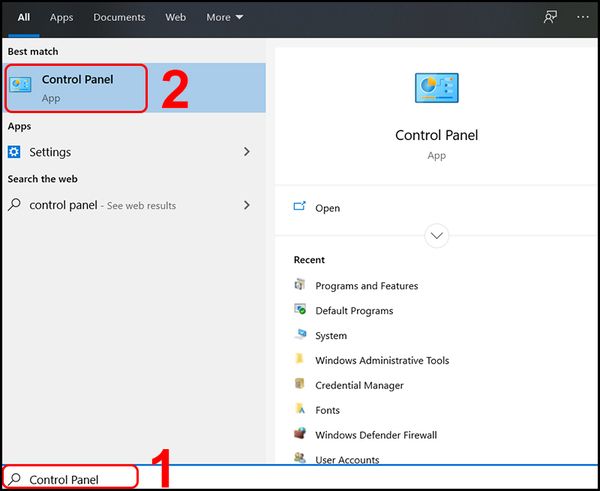Open the More filter dropdown

224,17
